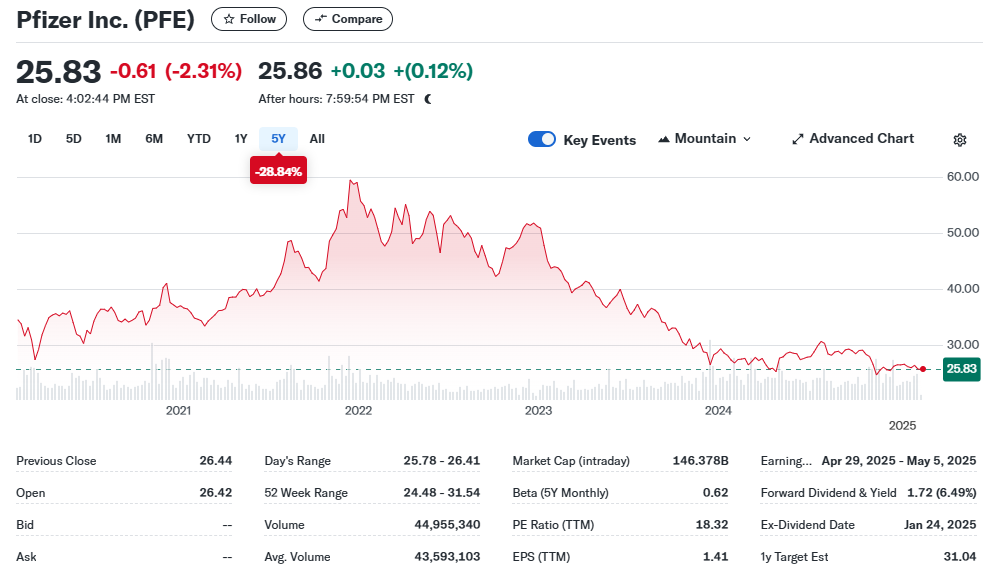
Task: Click the 1y Target Est value 31.04
Action: coord(960,556)
